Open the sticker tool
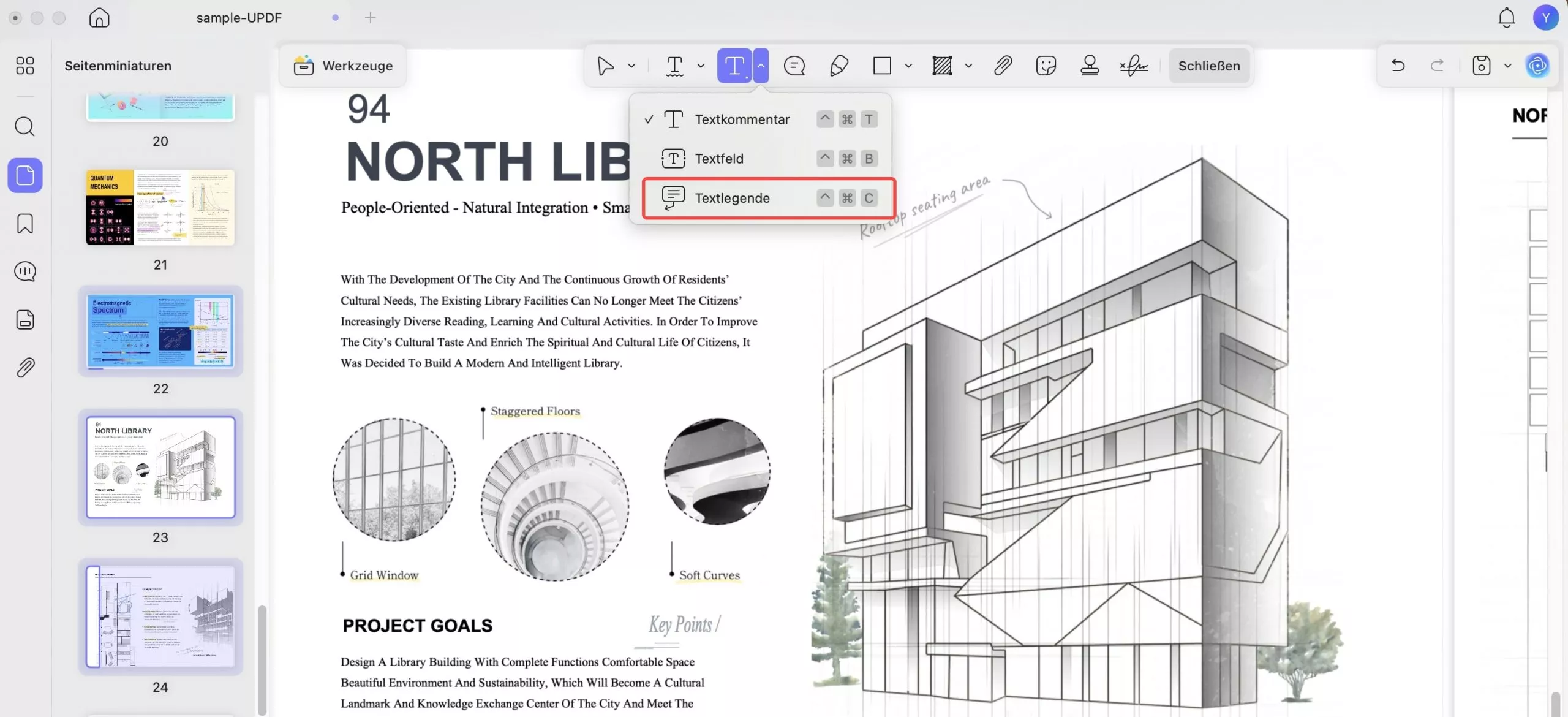Viewport: 1568px width, 717px height. point(1046,66)
